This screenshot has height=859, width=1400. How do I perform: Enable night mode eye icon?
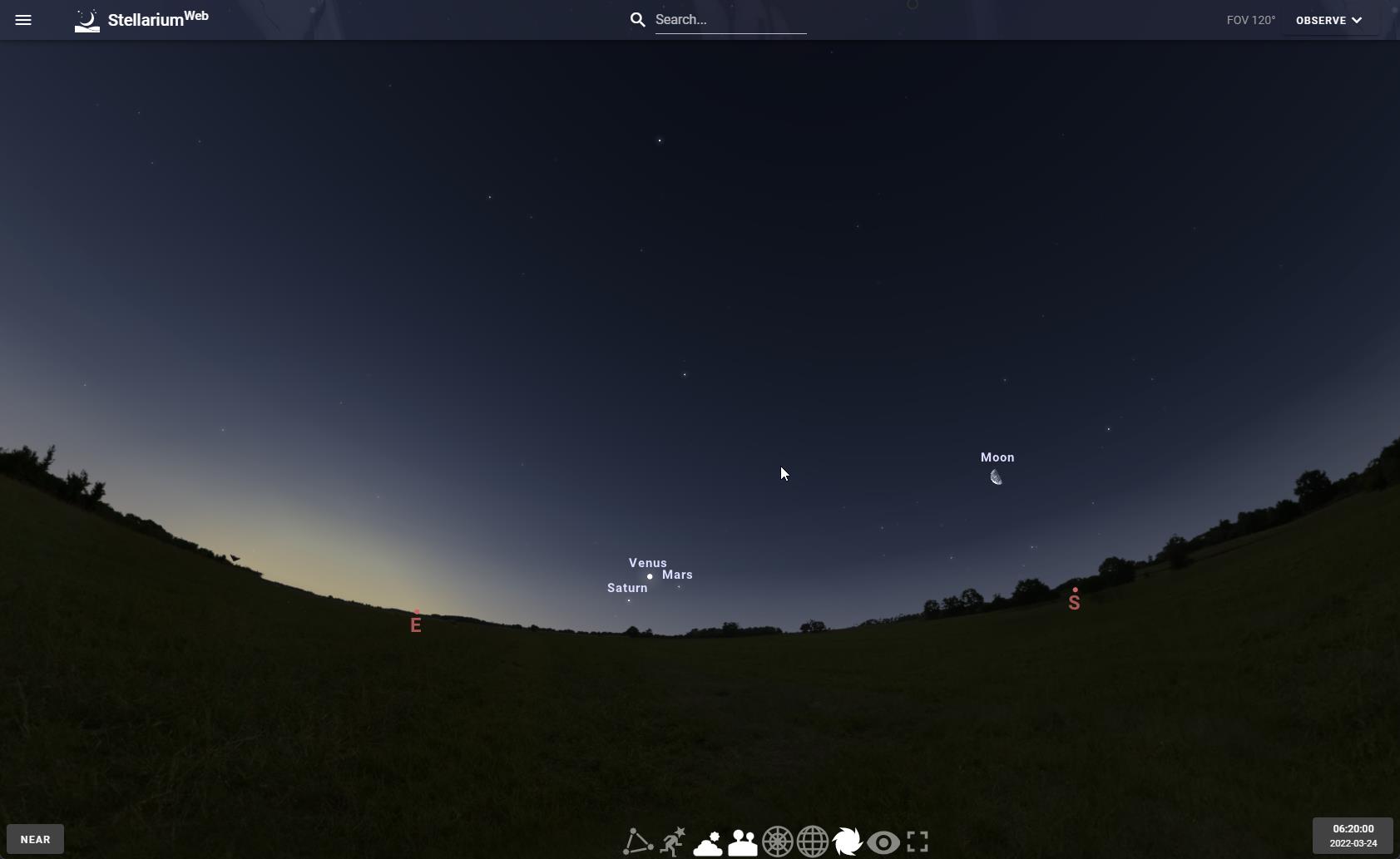[883, 842]
